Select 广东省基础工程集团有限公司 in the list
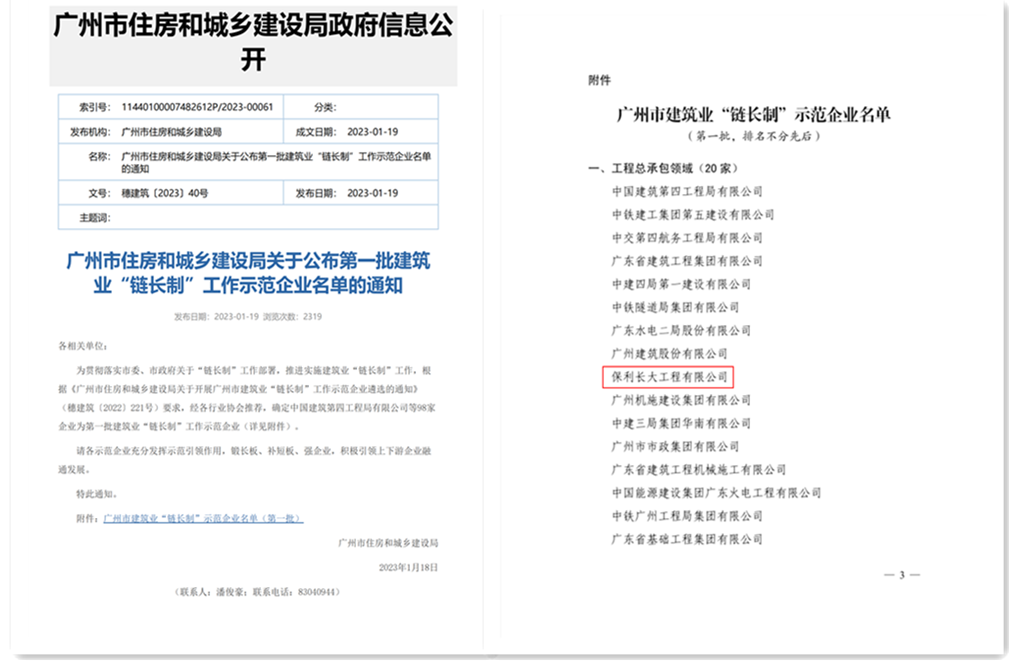 click(x=687, y=539)
